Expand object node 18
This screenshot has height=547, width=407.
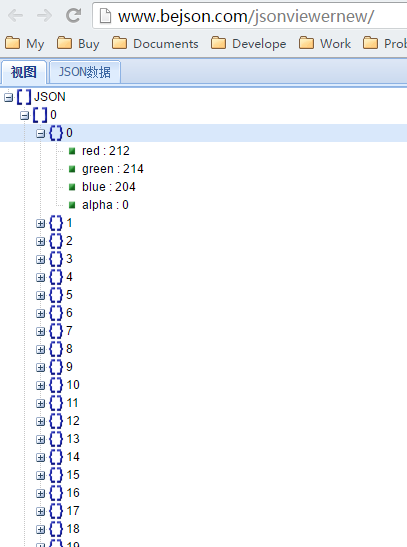40,529
